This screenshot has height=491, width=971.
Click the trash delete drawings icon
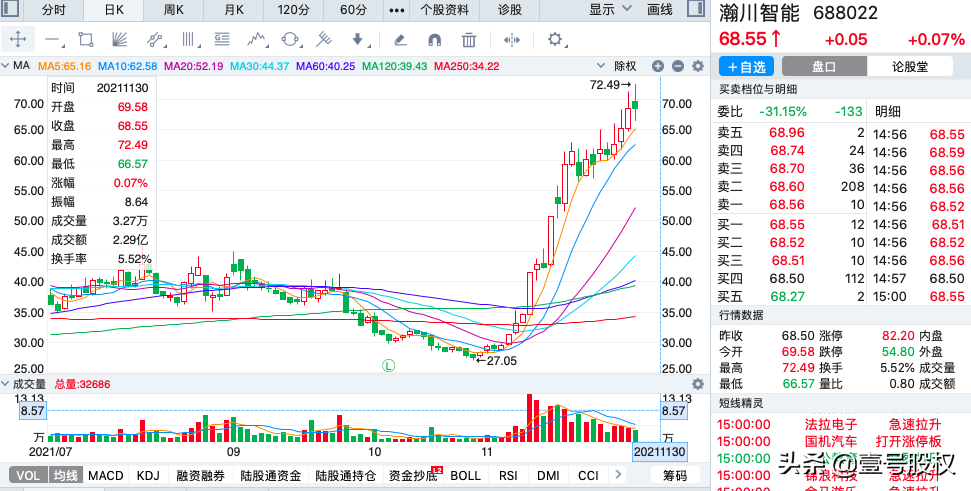point(469,40)
